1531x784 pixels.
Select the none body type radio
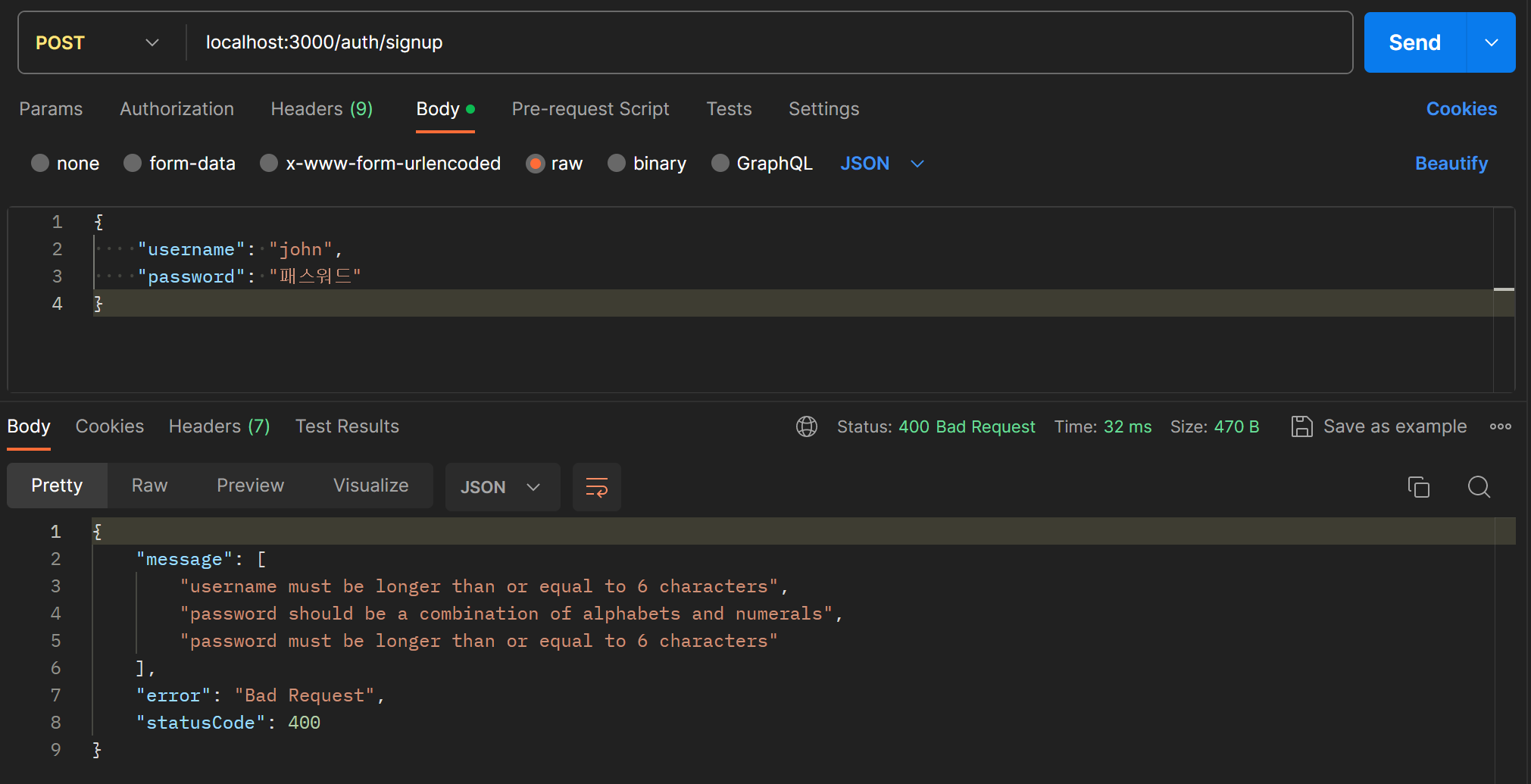point(40,164)
